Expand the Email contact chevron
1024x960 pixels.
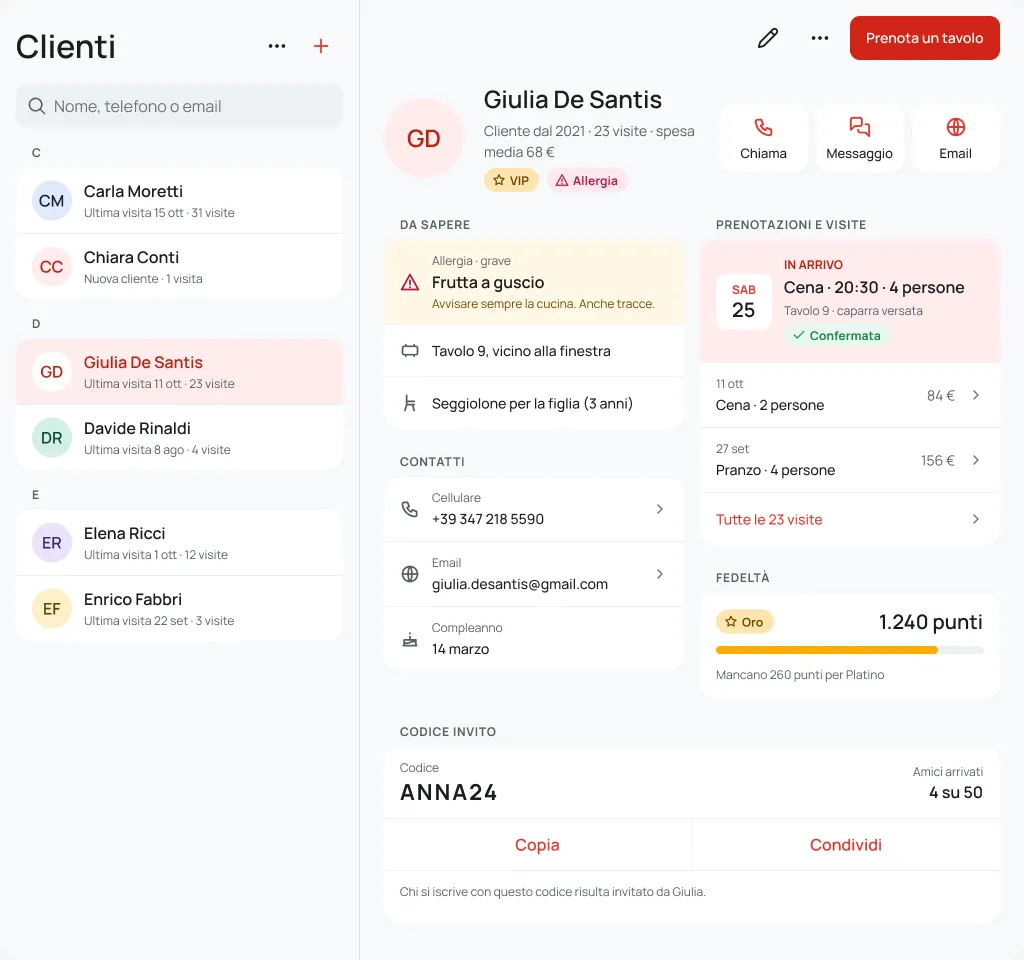(660, 574)
